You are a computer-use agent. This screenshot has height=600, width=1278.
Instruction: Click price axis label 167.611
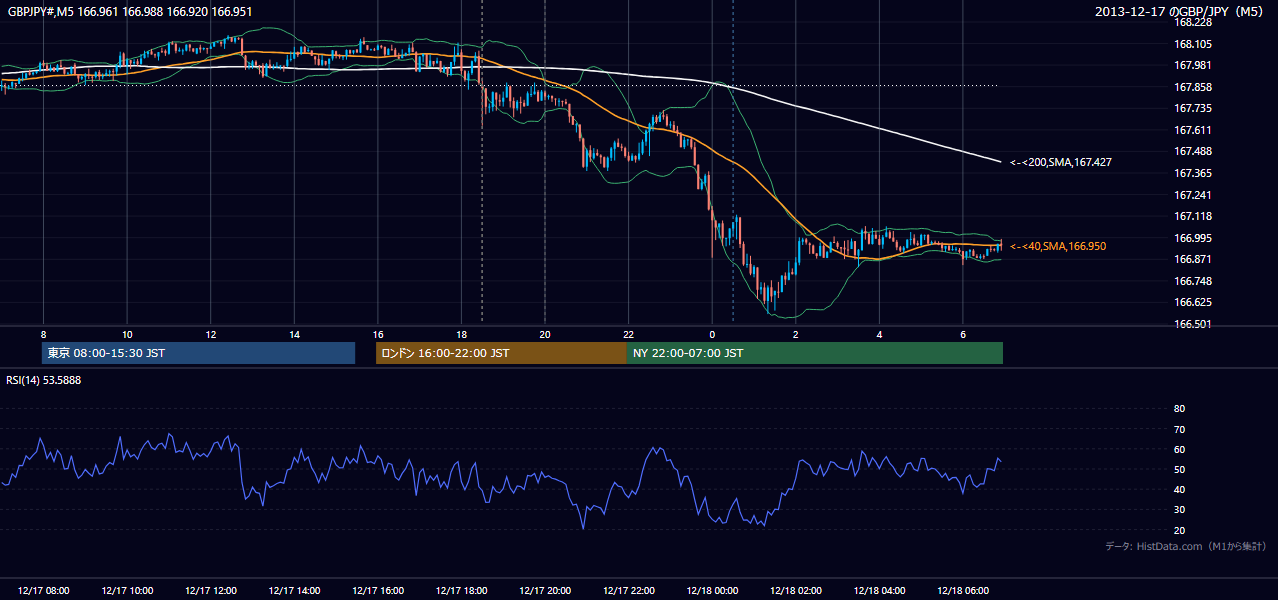coord(1193,130)
